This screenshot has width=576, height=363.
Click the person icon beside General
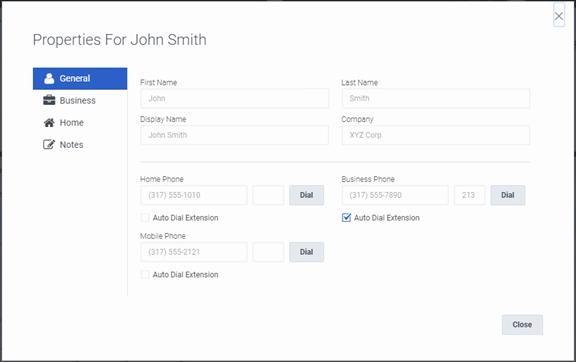pyautogui.click(x=49, y=78)
